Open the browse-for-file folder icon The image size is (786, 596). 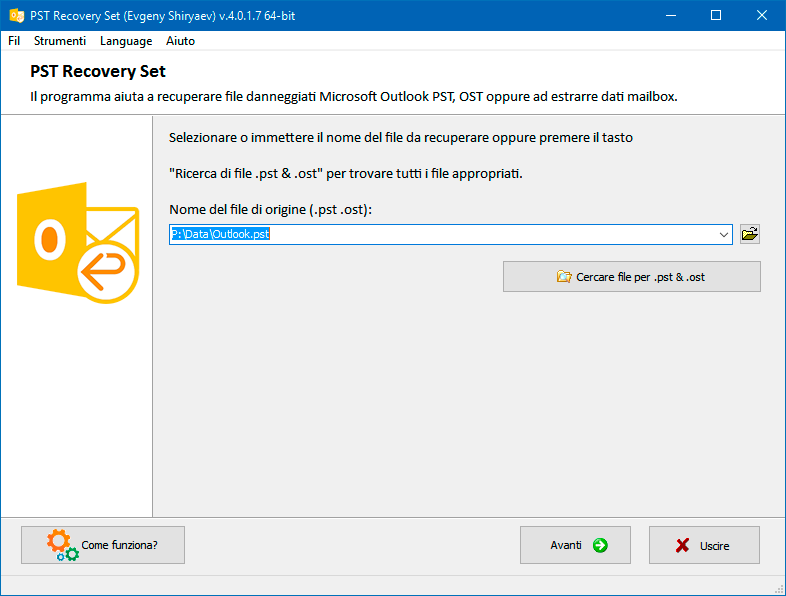pyautogui.click(x=750, y=234)
